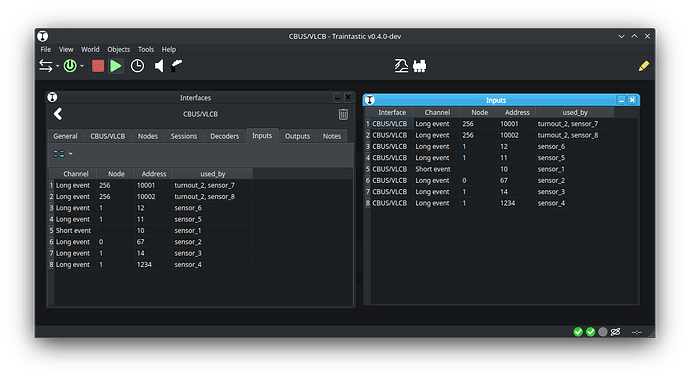This screenshot has width=690, height=378.
Task: Select the Inputs tab in Interfaces window
Action: tap(262, 136)
